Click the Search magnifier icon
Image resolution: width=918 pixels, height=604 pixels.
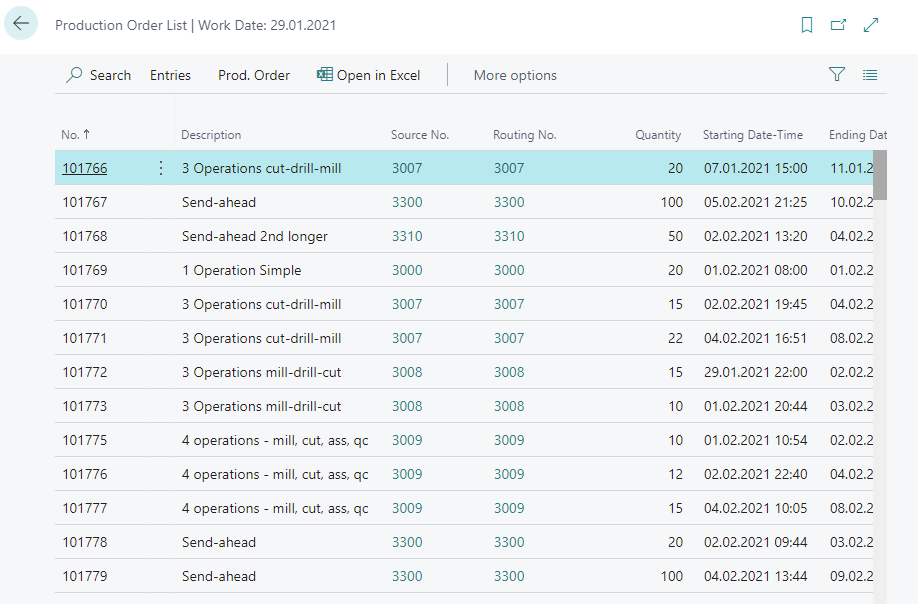click(75, 75)
